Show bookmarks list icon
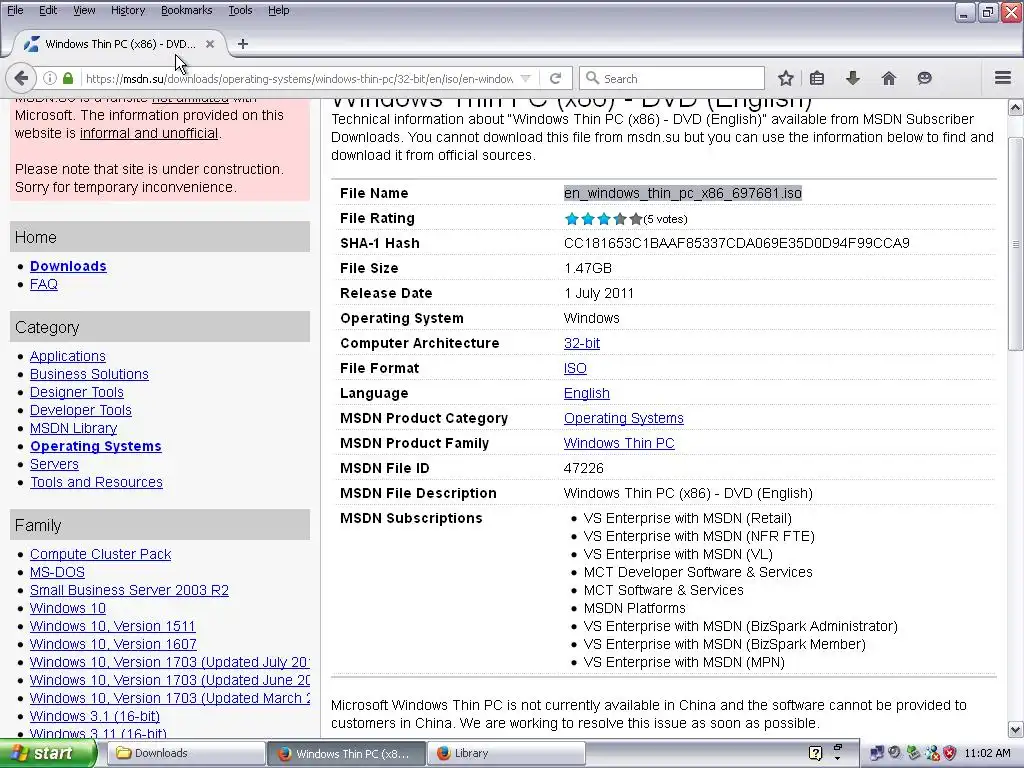The height and width of the screenshot is (768, 1024). click(x=817, y=78)
